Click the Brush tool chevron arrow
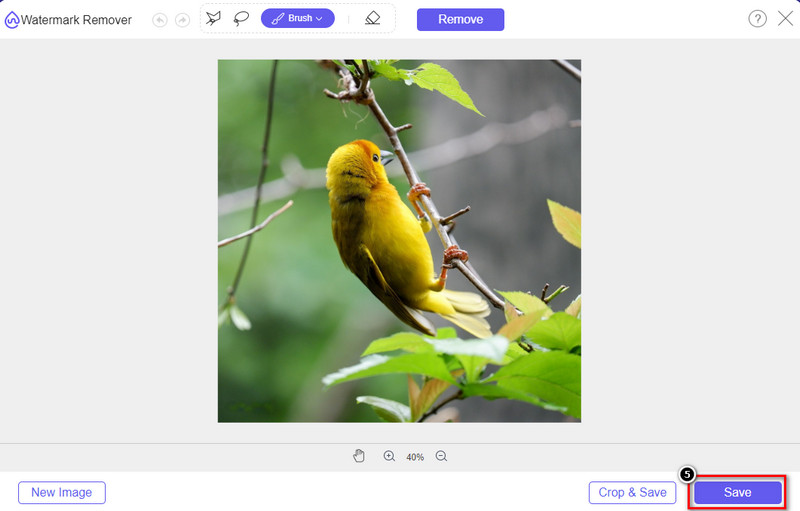Viewport: 800px width, 511px height. point(319,19)
